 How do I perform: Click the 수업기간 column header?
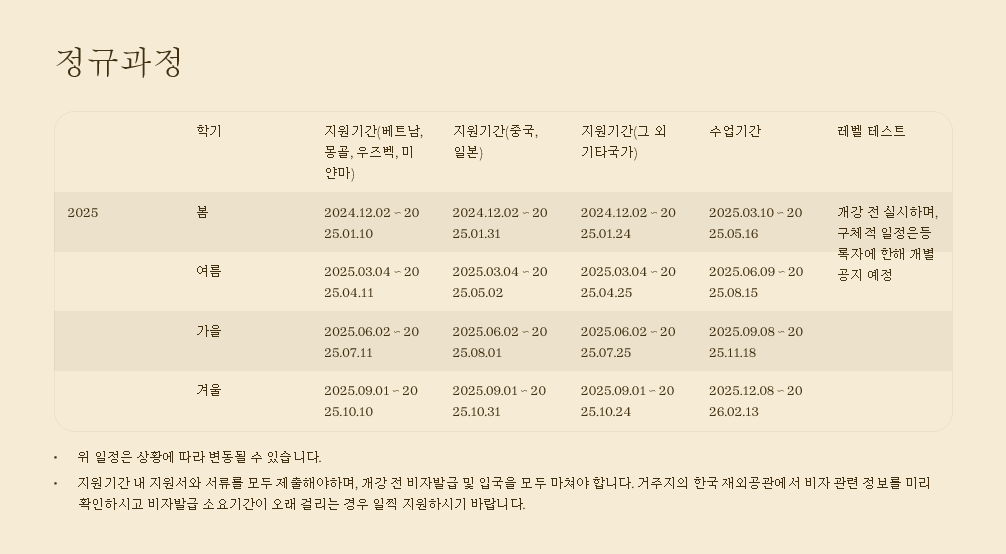point(735,131)
